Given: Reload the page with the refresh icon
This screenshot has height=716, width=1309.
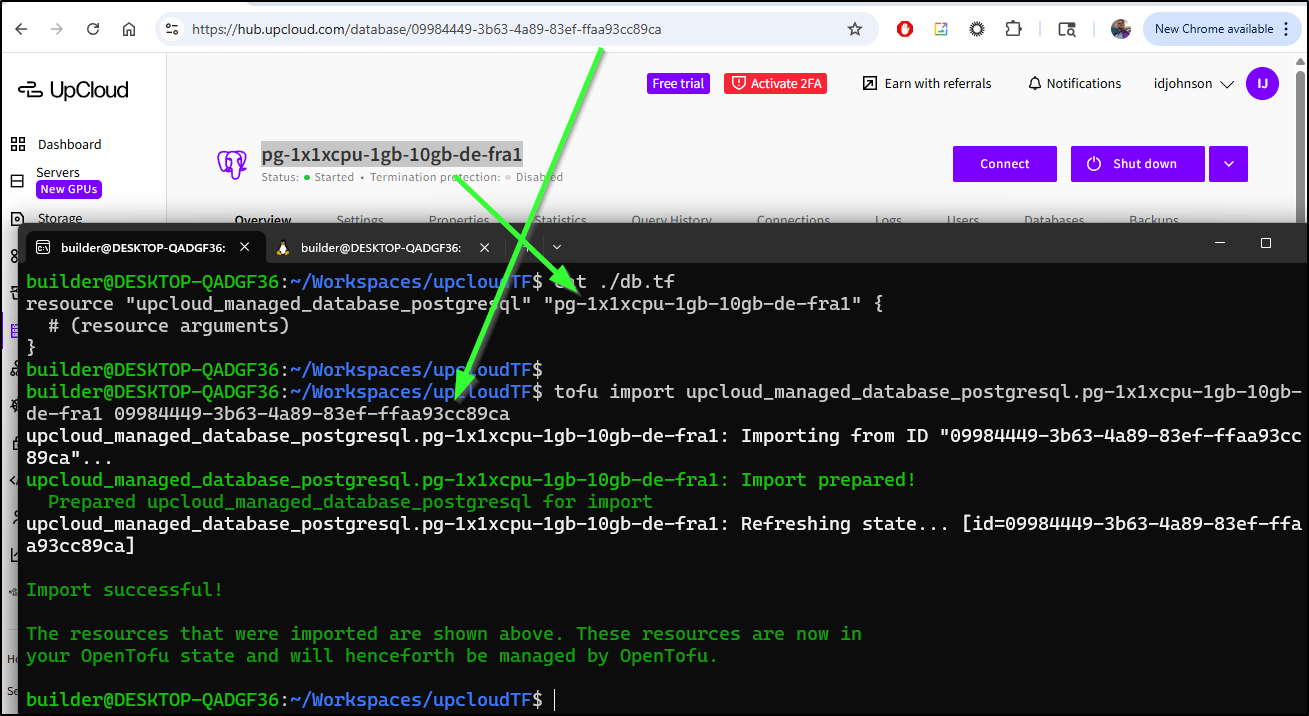Looking at the screenshot, I should [x=93, y=29].
